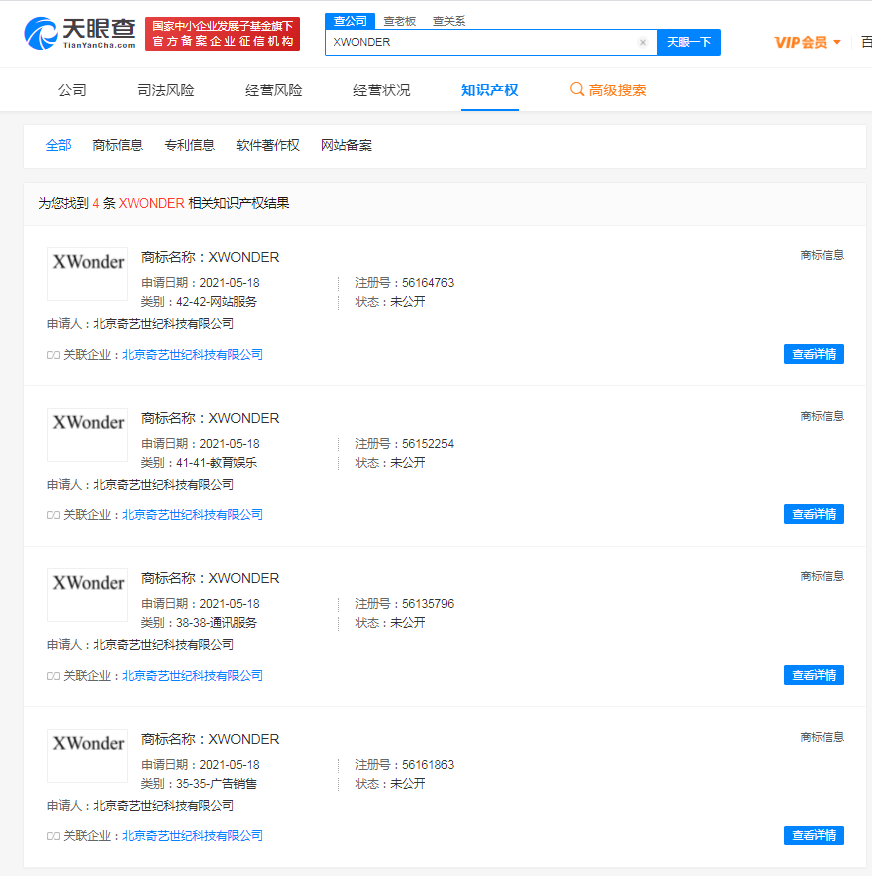Click the 天眼一下 search button
The height and width of the screenshot is (876, 872).
(689, 42)
